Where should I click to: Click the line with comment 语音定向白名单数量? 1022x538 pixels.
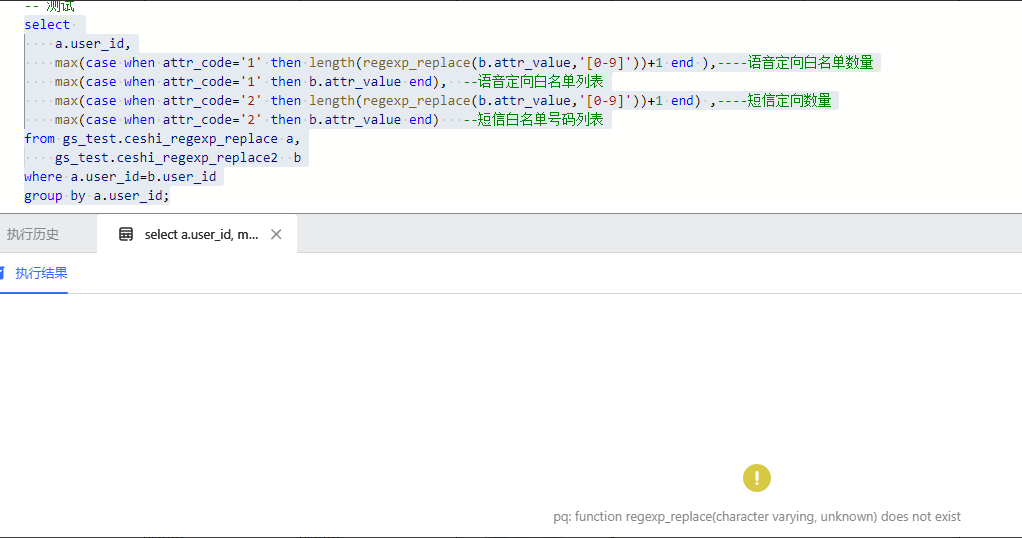(x=463, y=63)
